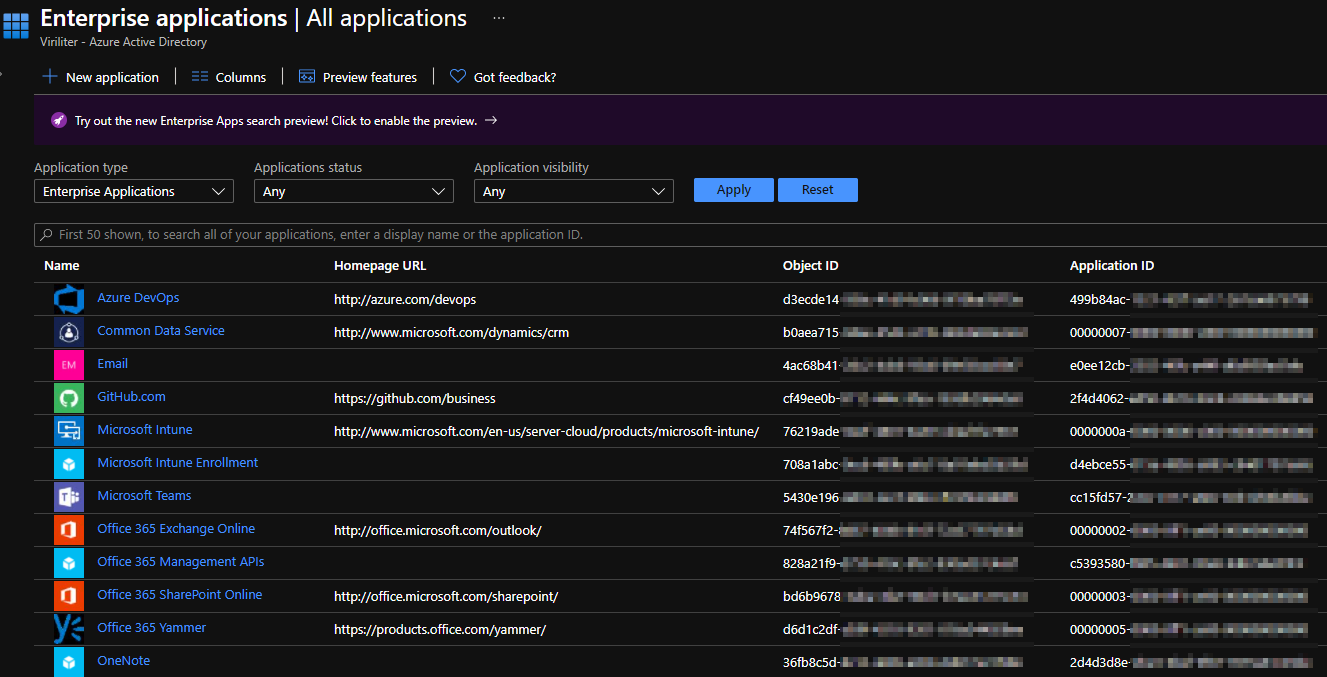Click the search magnifier icon
1327x677 pixels.
click(46, 235)
